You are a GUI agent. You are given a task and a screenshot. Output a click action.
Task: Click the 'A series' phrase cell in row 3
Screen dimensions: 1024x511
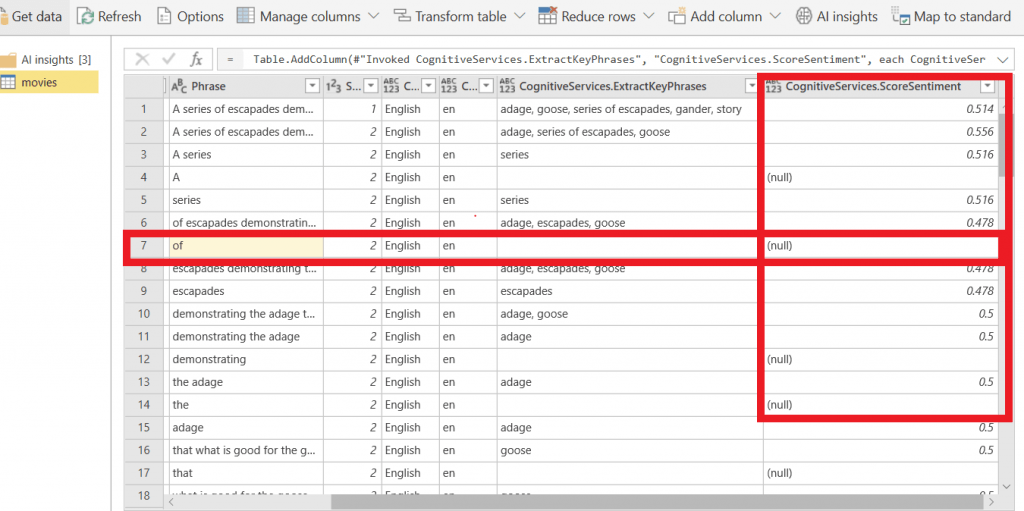(246, 155)
